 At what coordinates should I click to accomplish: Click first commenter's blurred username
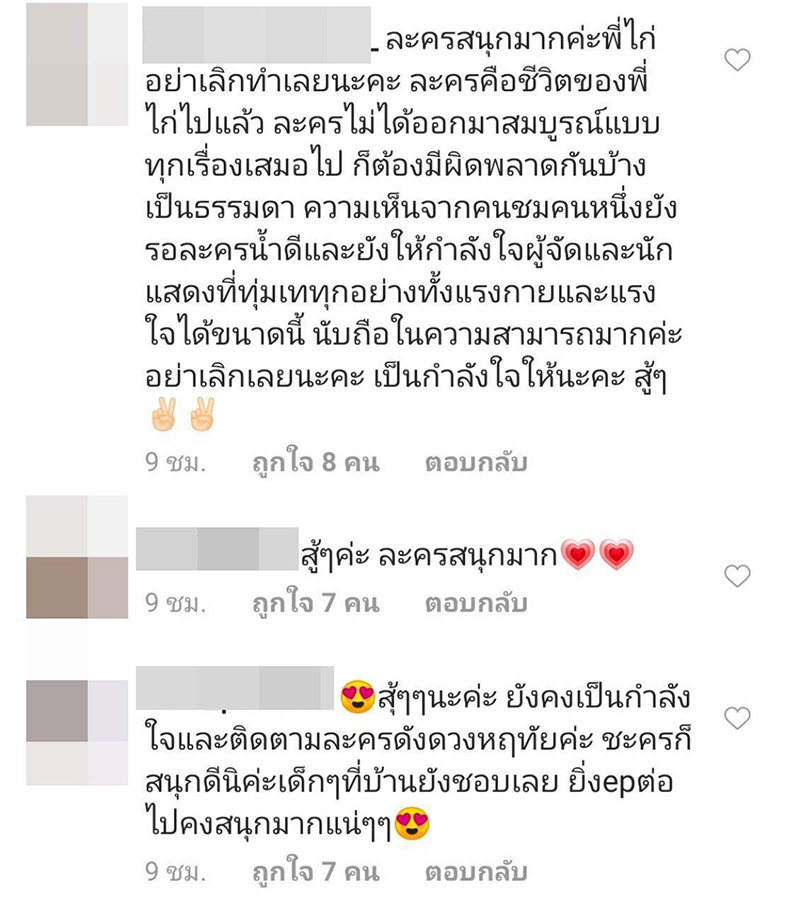pyautogui.click(x=256, y=35)
